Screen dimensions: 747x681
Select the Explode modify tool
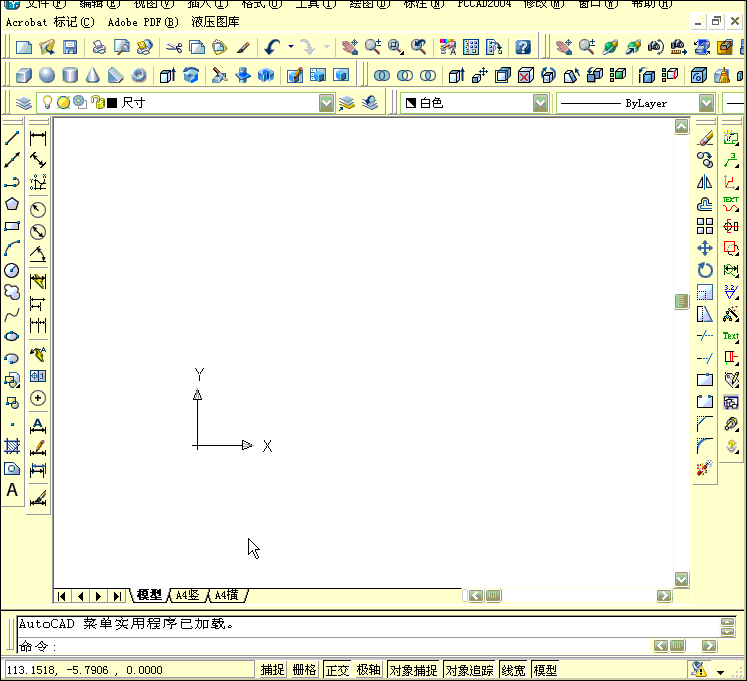pyautogui.click(x=705, y=468)
